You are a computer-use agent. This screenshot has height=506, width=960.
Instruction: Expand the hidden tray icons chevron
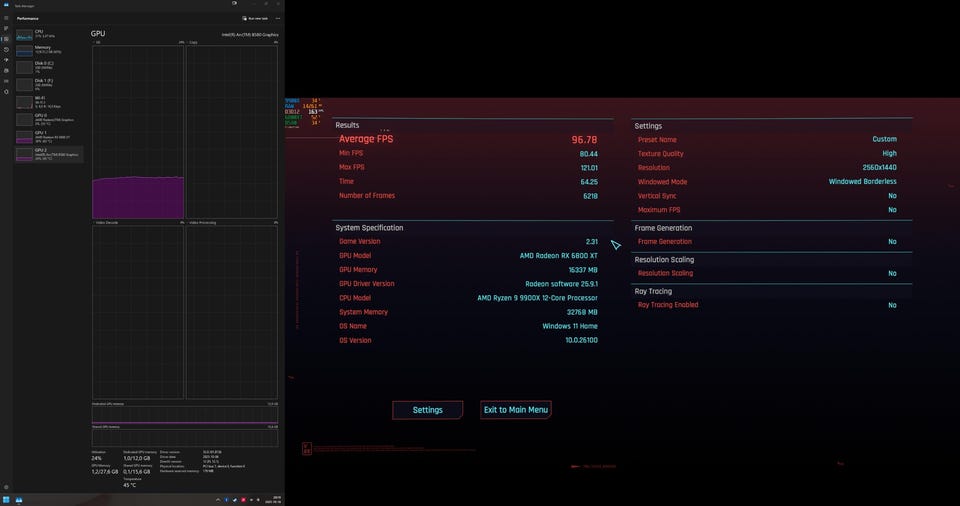218,500
